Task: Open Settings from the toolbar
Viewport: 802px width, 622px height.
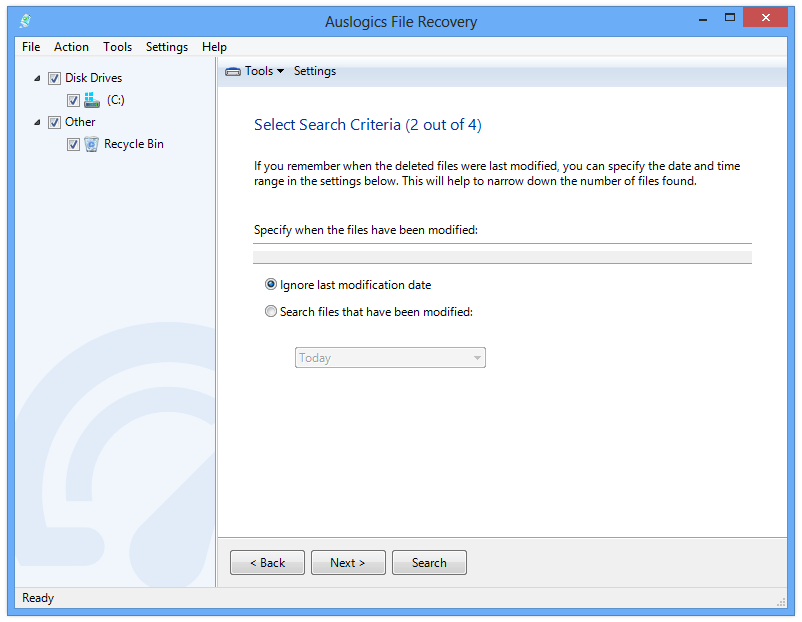Action: (314, 71)
